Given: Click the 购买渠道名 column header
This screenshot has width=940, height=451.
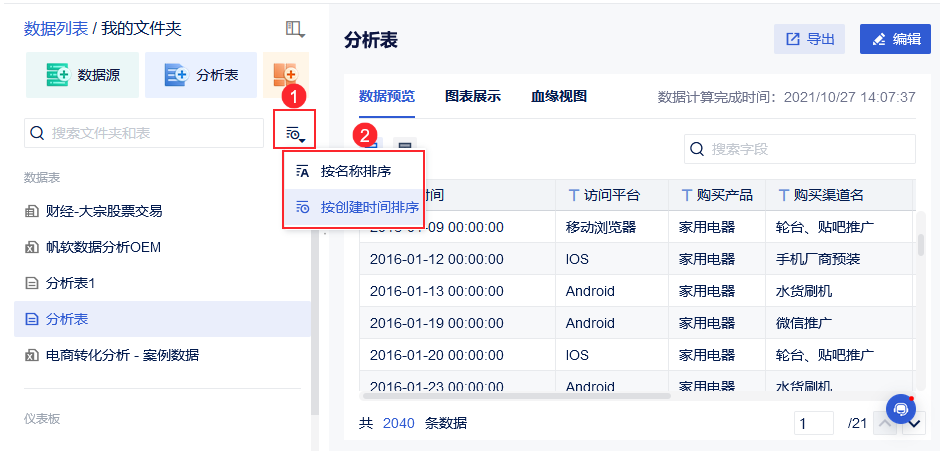Looking at the screenshot, I should tap(839, 195).
